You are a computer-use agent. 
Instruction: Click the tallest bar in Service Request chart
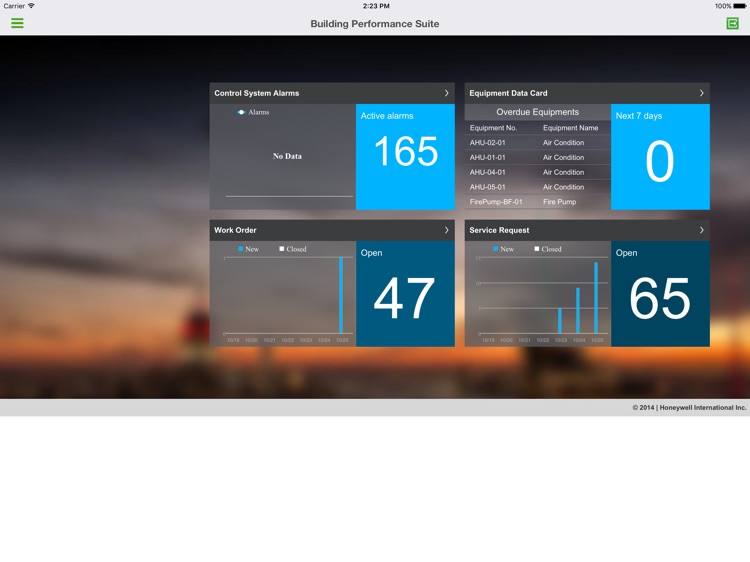[596, 298]
